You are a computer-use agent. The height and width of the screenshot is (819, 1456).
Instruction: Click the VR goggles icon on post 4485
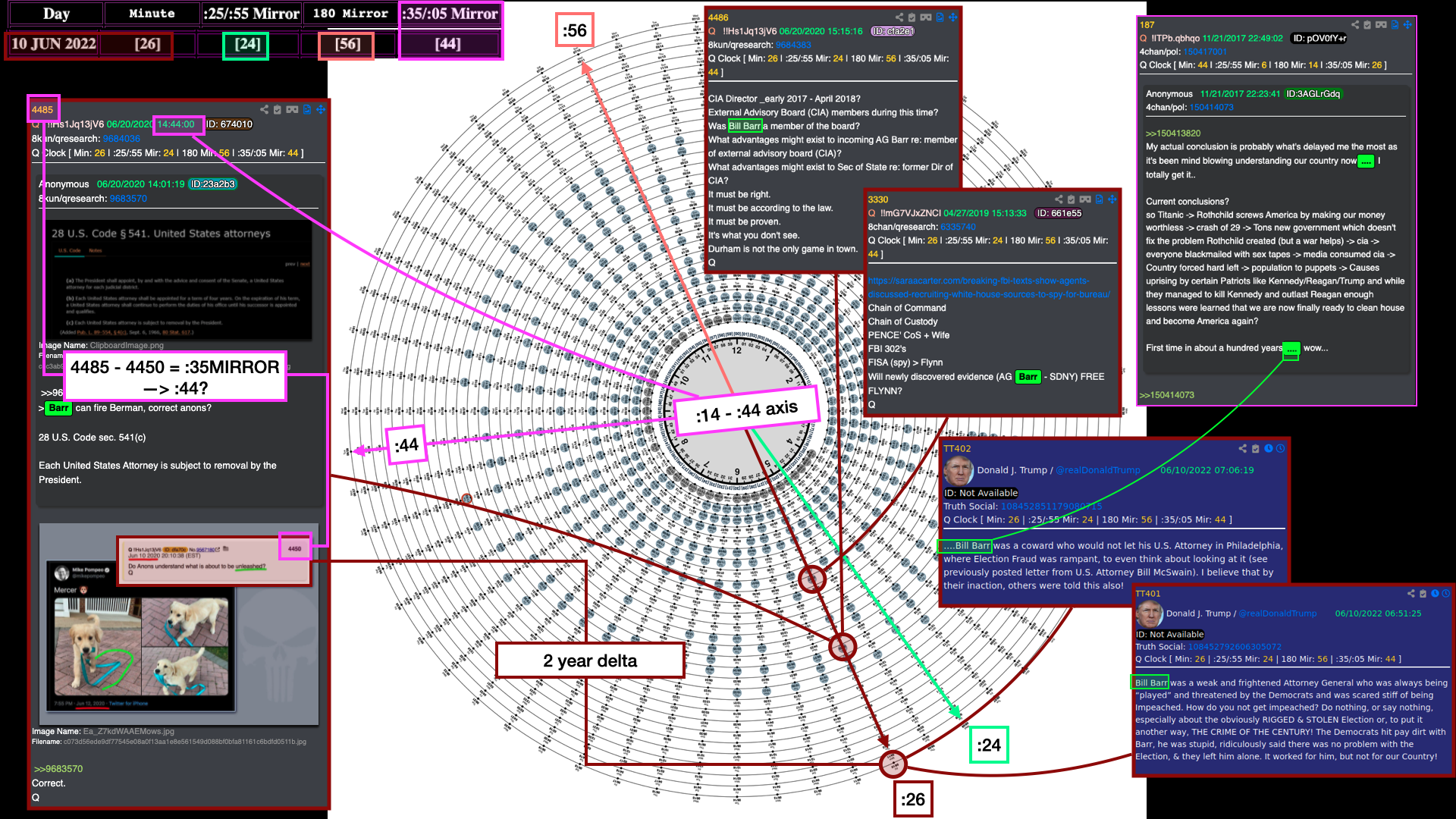coord(292,110)
